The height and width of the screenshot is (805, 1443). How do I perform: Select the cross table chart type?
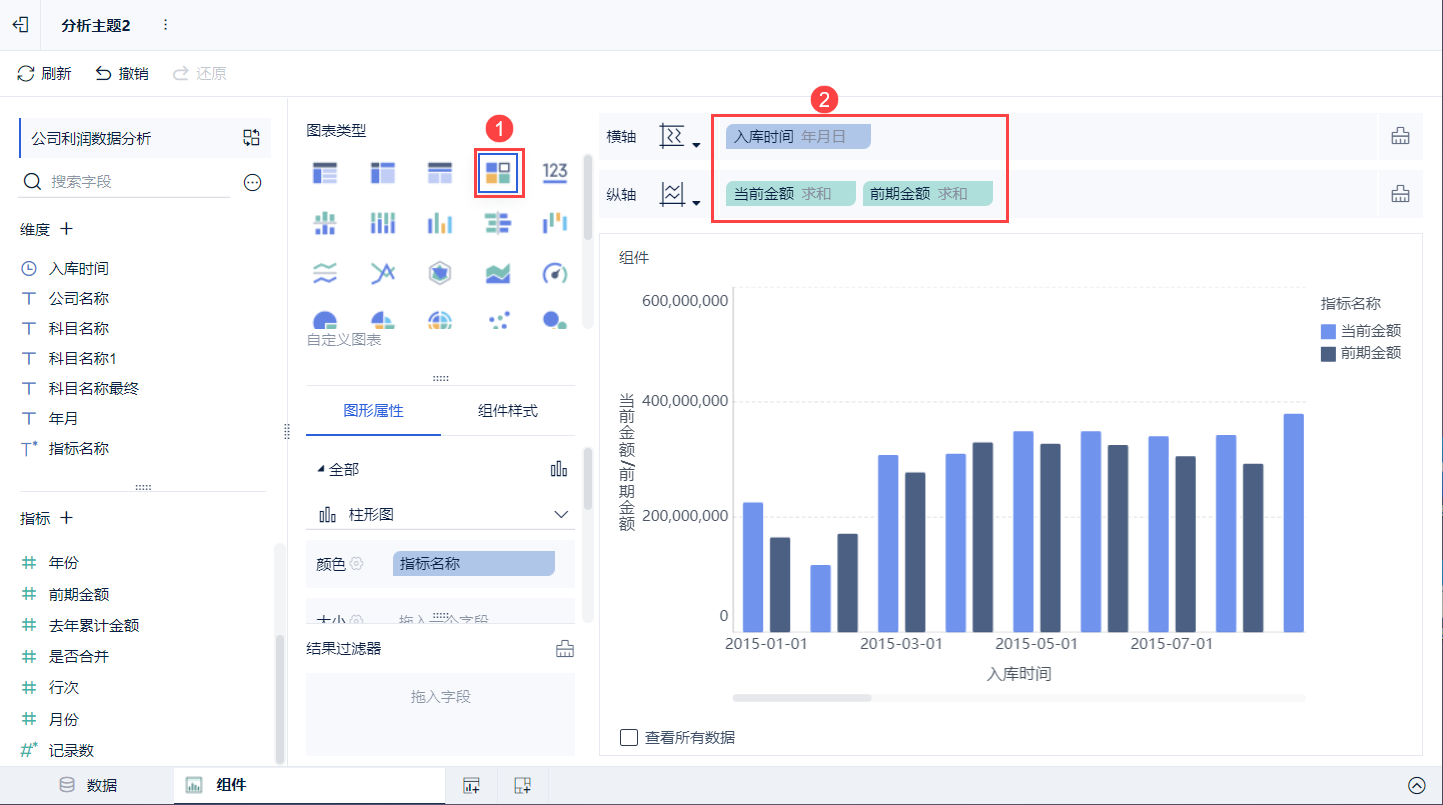(383, 172)
